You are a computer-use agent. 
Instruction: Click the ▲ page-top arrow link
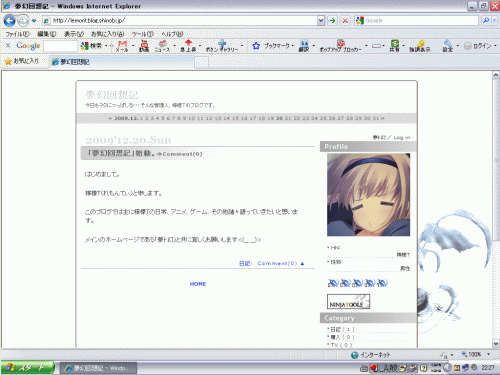pyautogui.click(x=302, y=263)
